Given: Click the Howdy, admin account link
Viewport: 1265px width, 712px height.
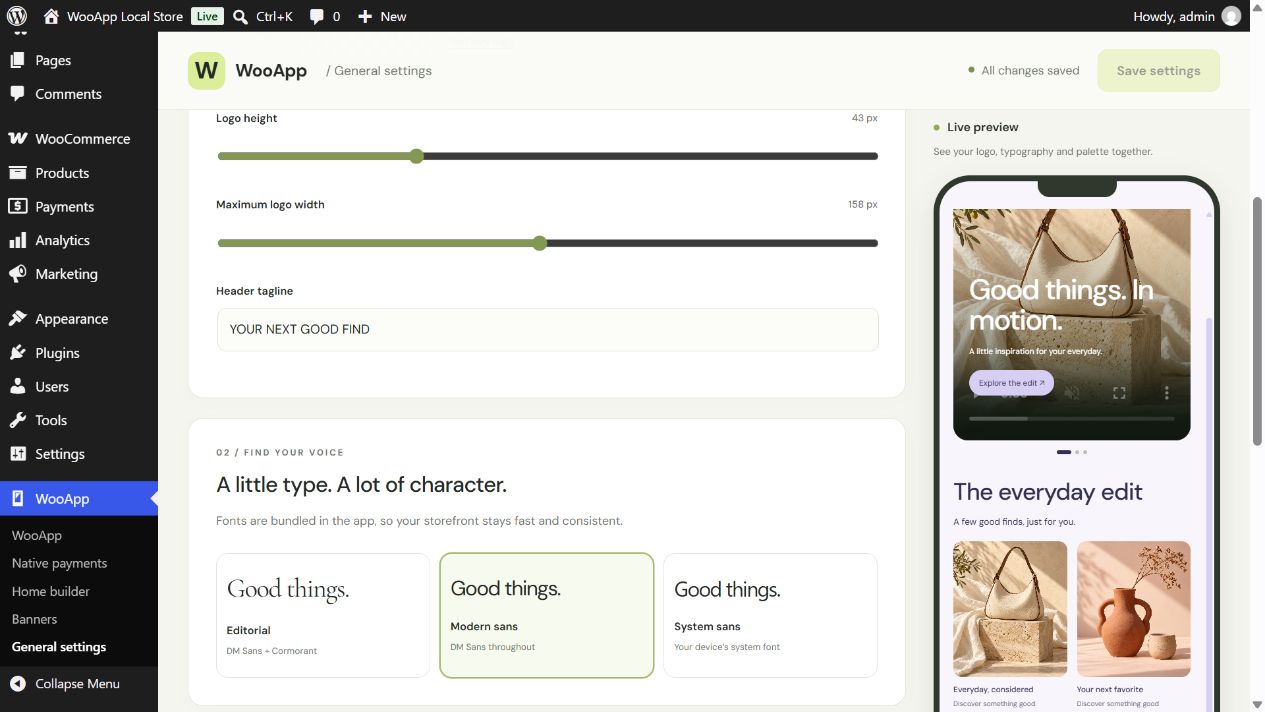Looking at the screenshot, I should click(1174, 16).
